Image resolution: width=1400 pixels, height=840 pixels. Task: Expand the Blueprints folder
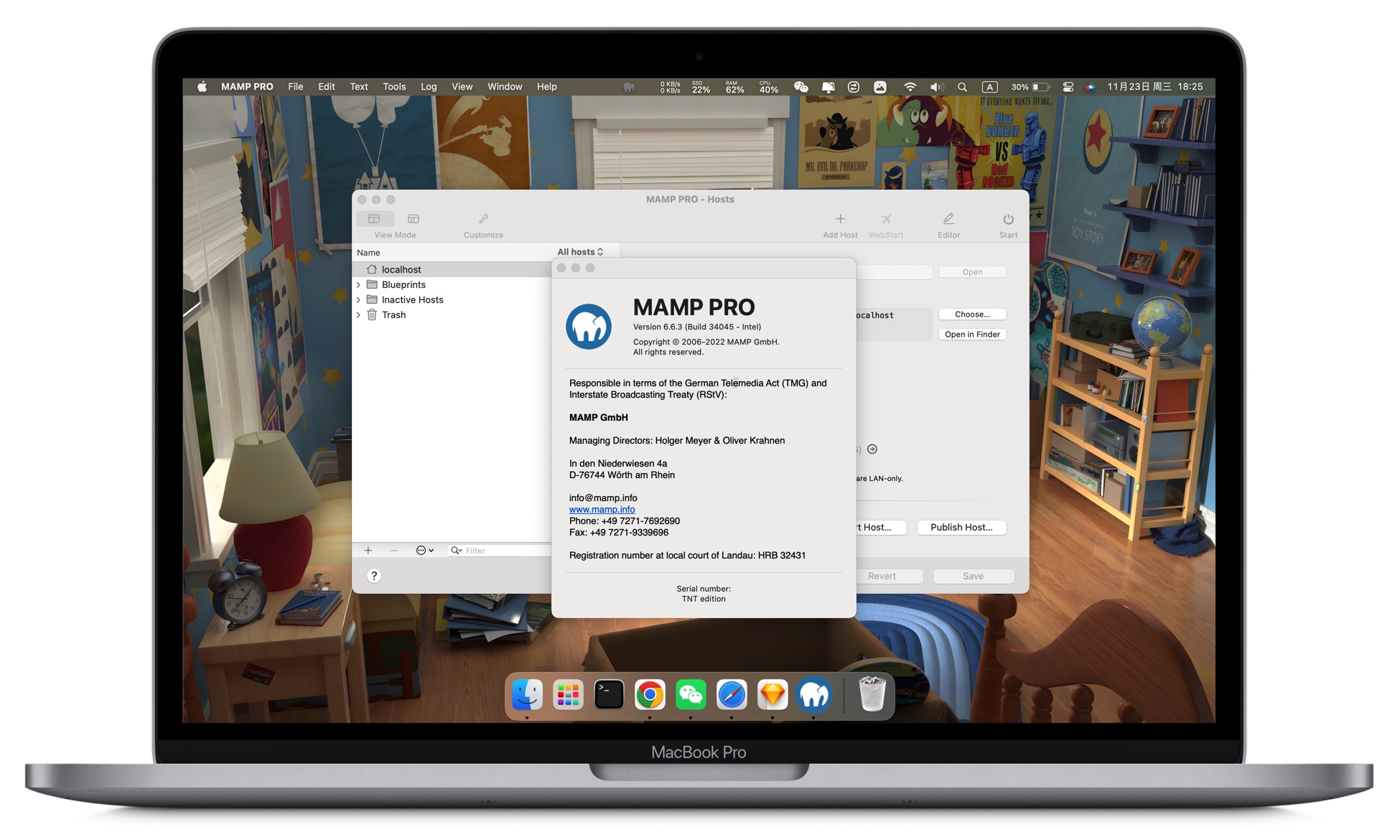pos(358,284)
